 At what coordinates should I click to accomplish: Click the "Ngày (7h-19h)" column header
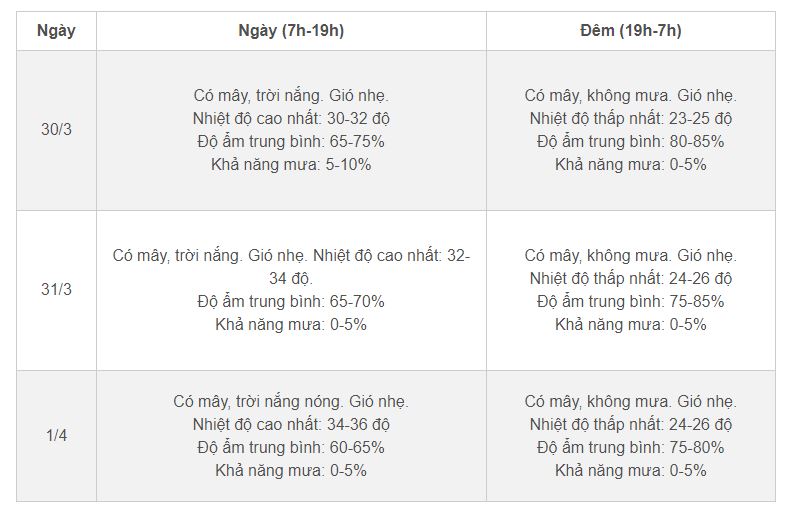[291, 30]
